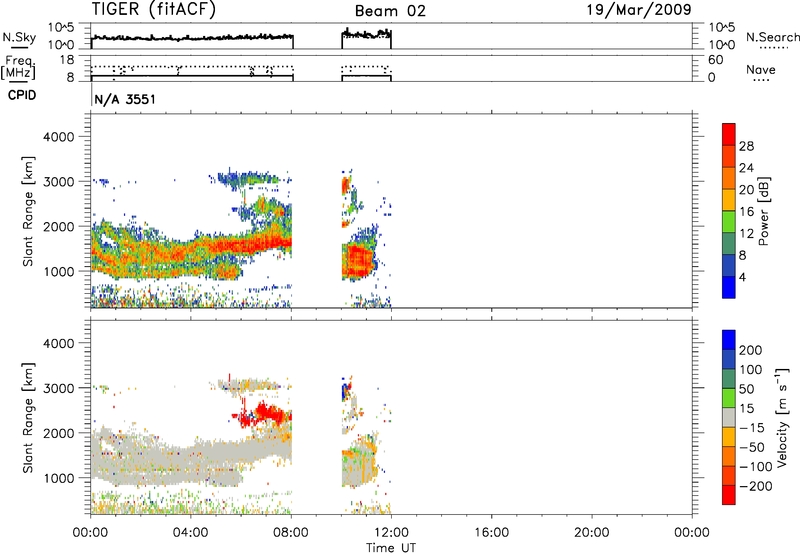Click the 'N.Search' legend label

coord(772,37)
